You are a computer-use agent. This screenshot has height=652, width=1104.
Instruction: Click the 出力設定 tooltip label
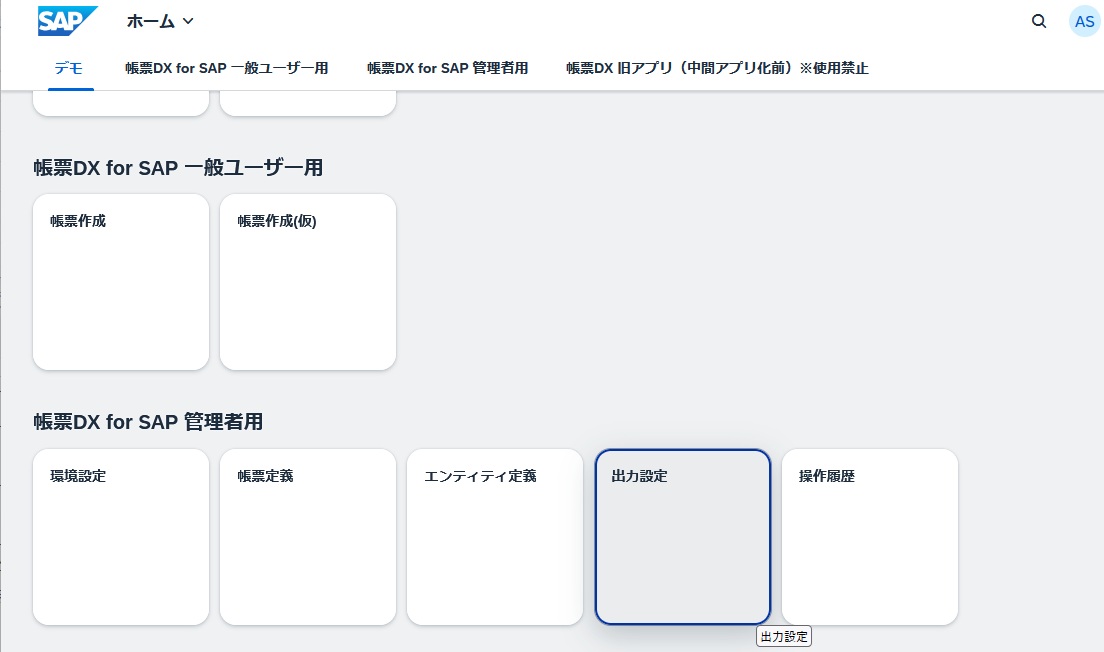click(x=783, y=636)
